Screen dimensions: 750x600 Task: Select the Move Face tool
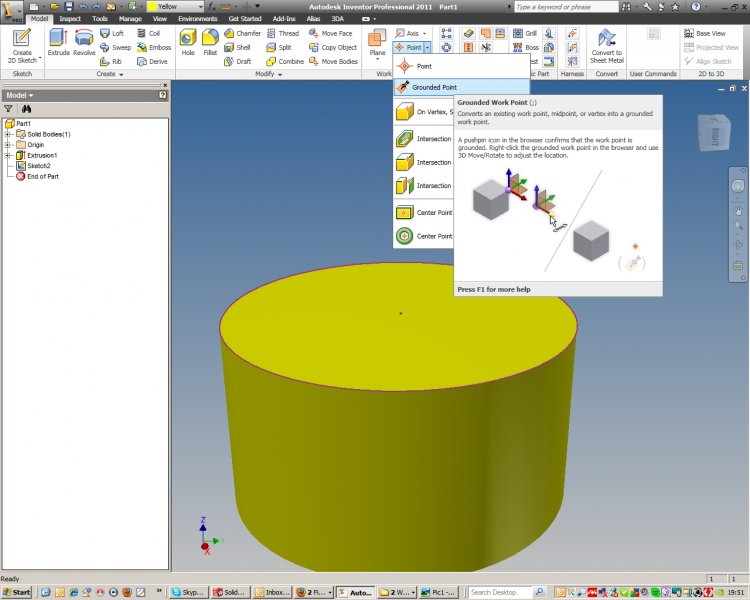[331, 33]
